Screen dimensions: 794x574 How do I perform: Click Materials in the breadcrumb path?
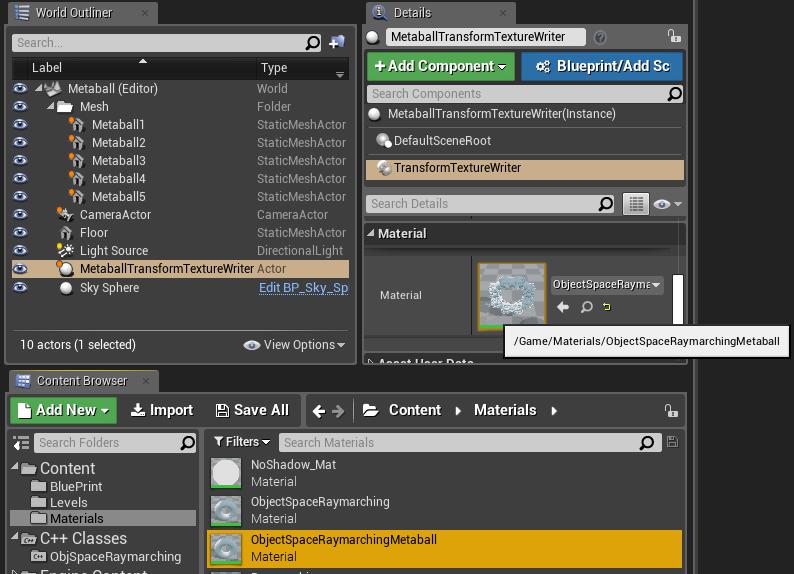pyautogui.click(x=505, y=410)
